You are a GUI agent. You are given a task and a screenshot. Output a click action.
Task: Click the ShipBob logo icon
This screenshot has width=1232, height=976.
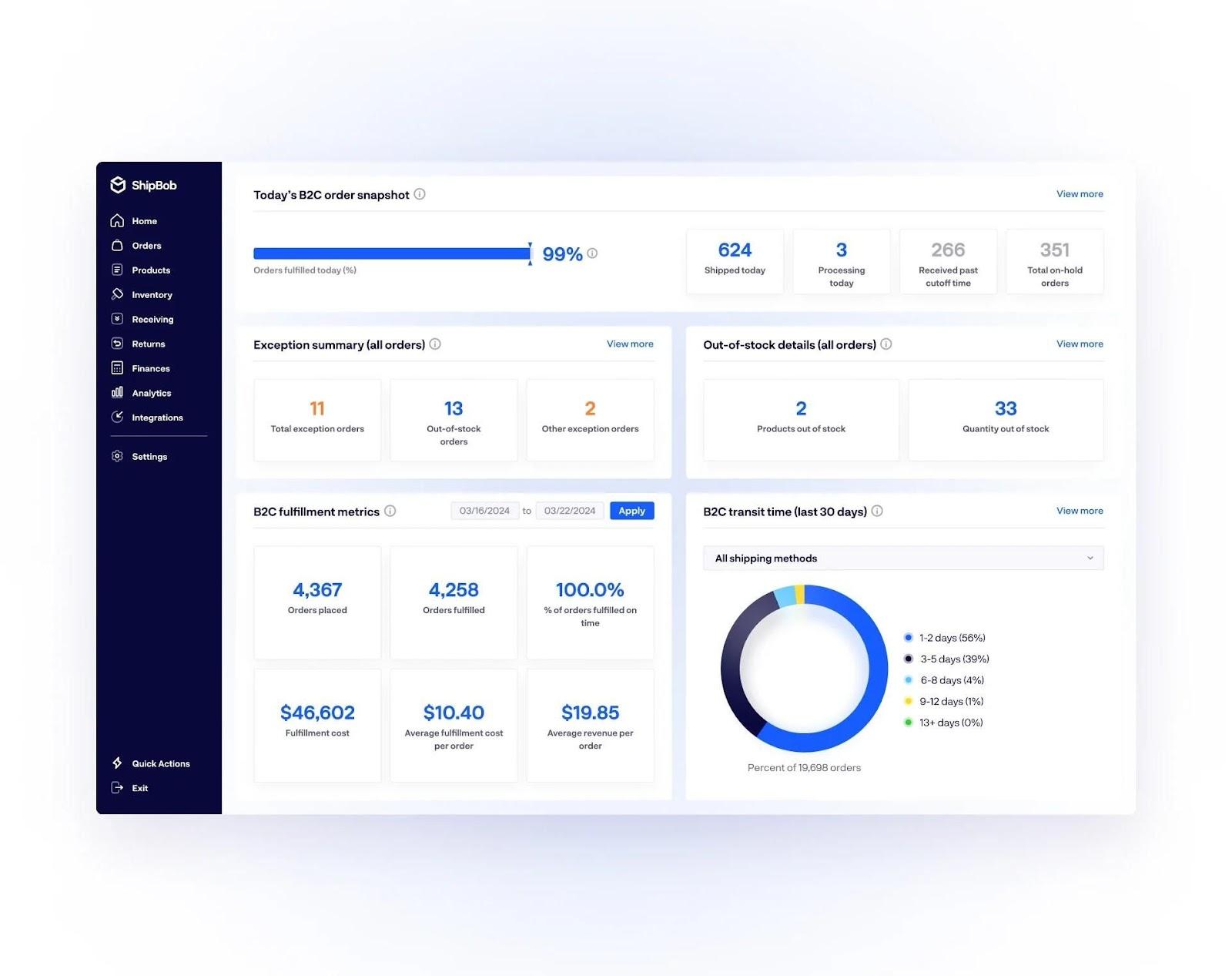pyautogui.click(x=119, y=185)
